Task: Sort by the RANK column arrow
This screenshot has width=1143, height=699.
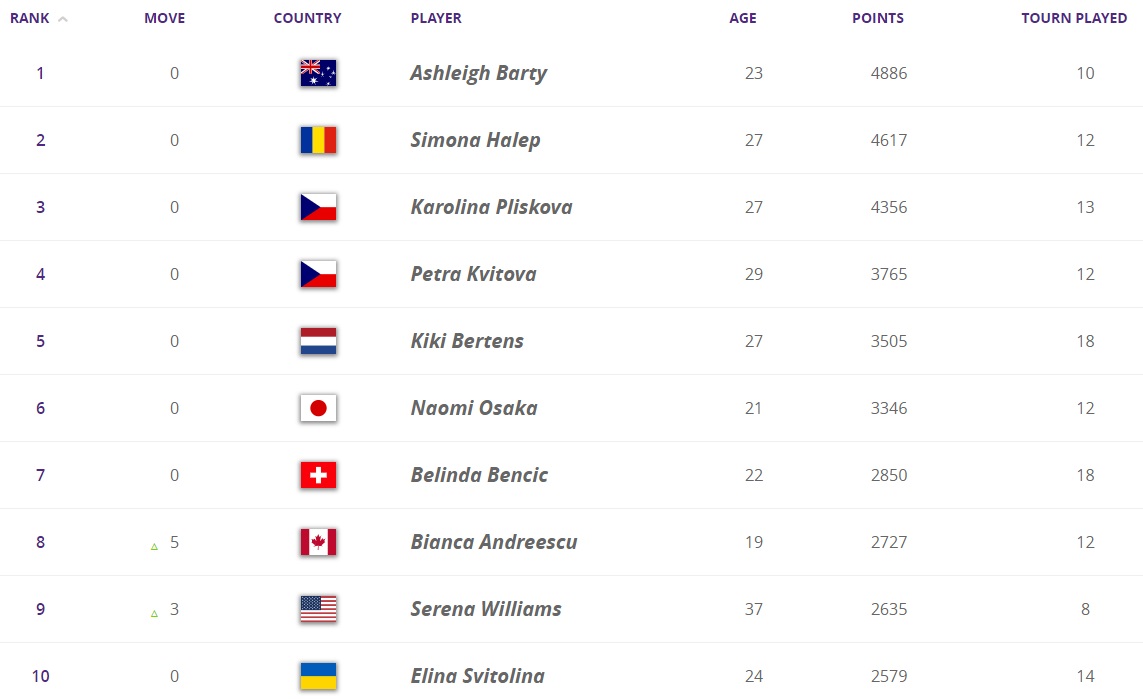Action: (63, 19)
